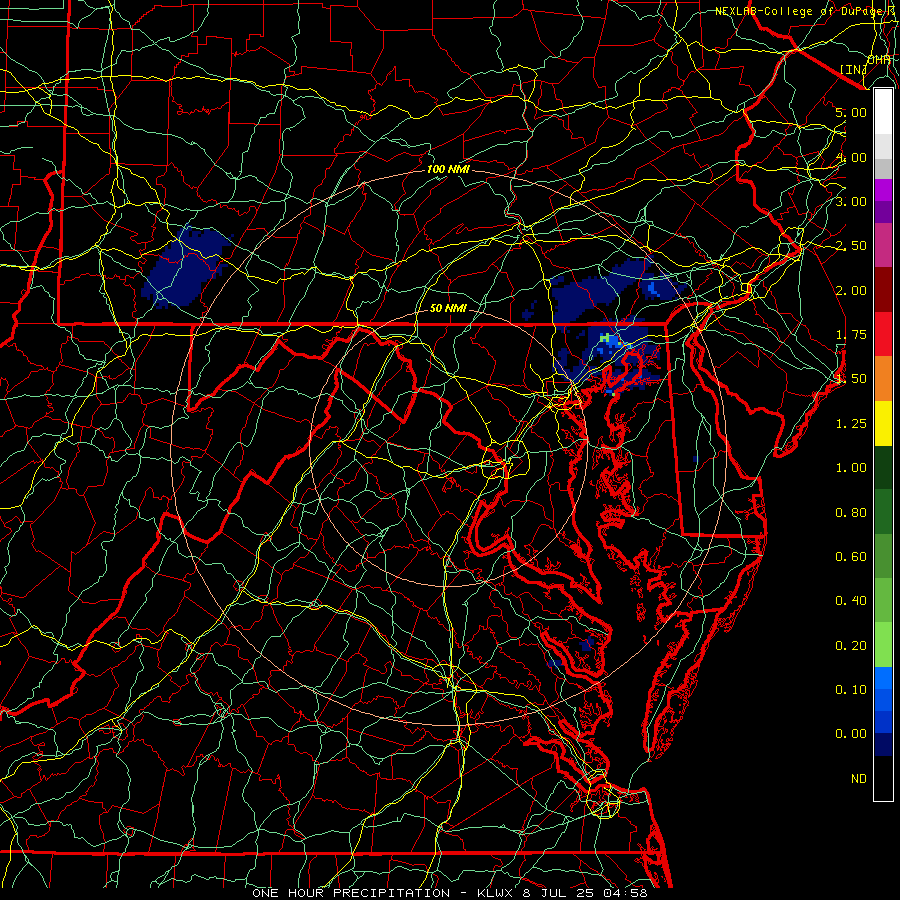This screenshot has width=900, height=900.
Task: Click the 2.00 legend value
Action: click(851, 290)
